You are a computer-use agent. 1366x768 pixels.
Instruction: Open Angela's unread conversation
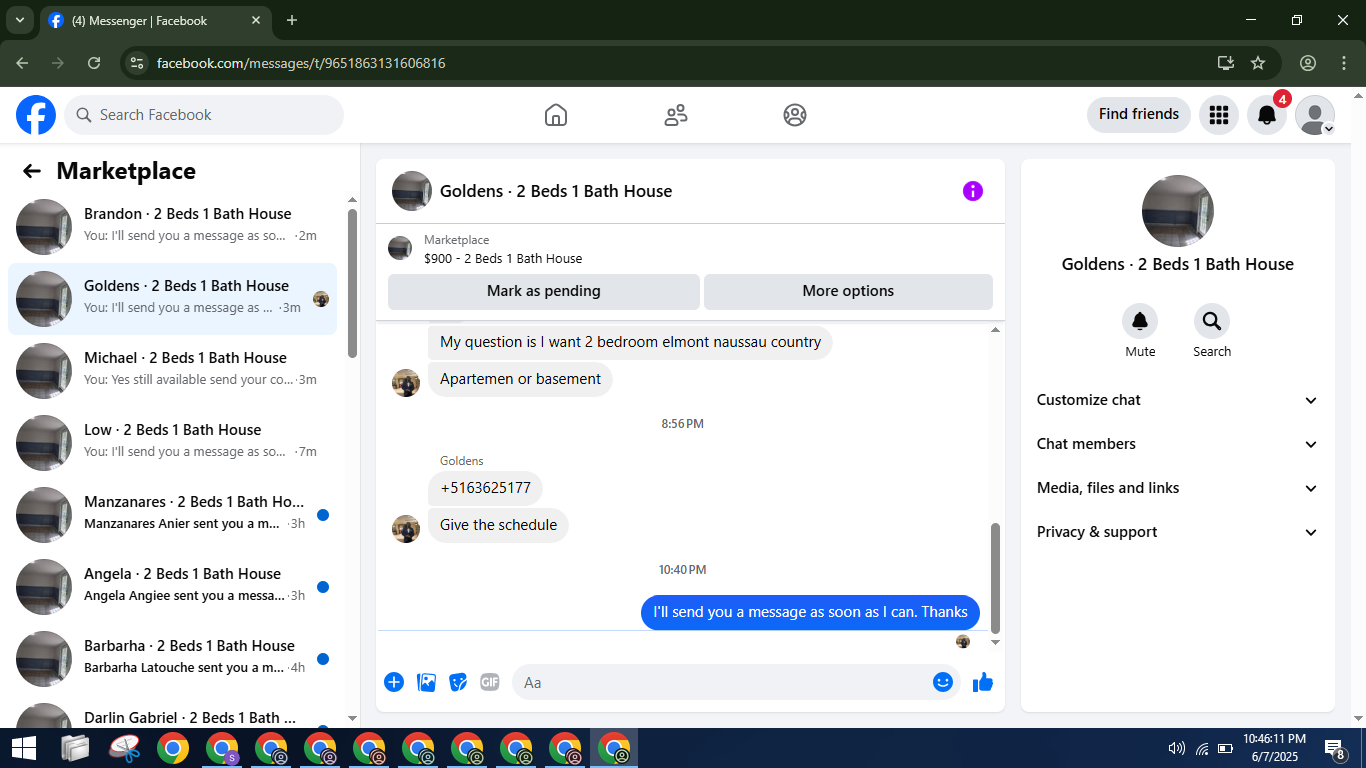coord(172,587)
